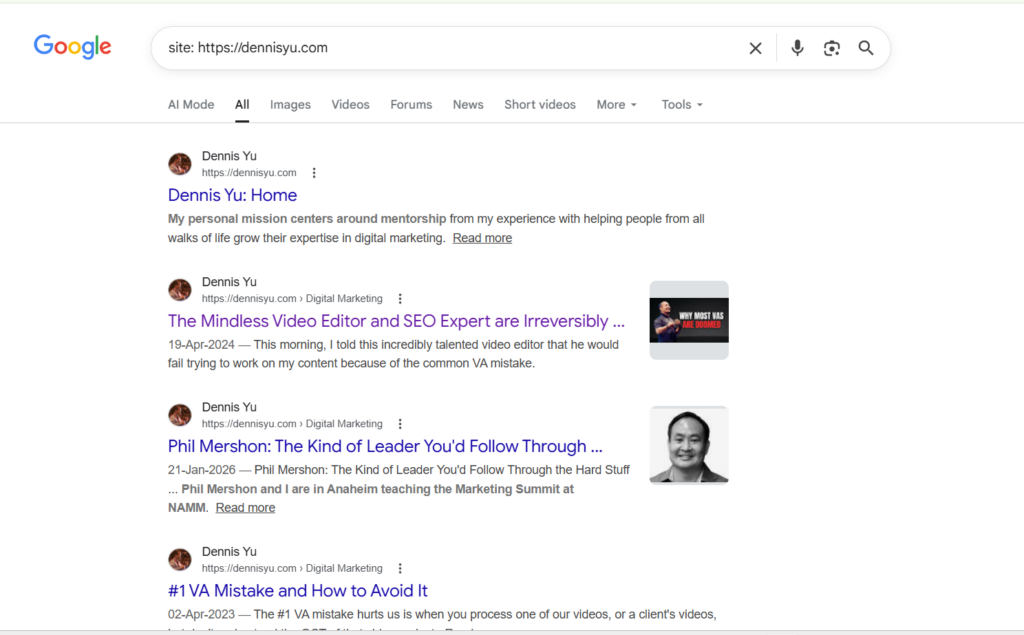1024x635 pixels.
Task: Open Phil Mershon leader article link
Action: point(385,446)
